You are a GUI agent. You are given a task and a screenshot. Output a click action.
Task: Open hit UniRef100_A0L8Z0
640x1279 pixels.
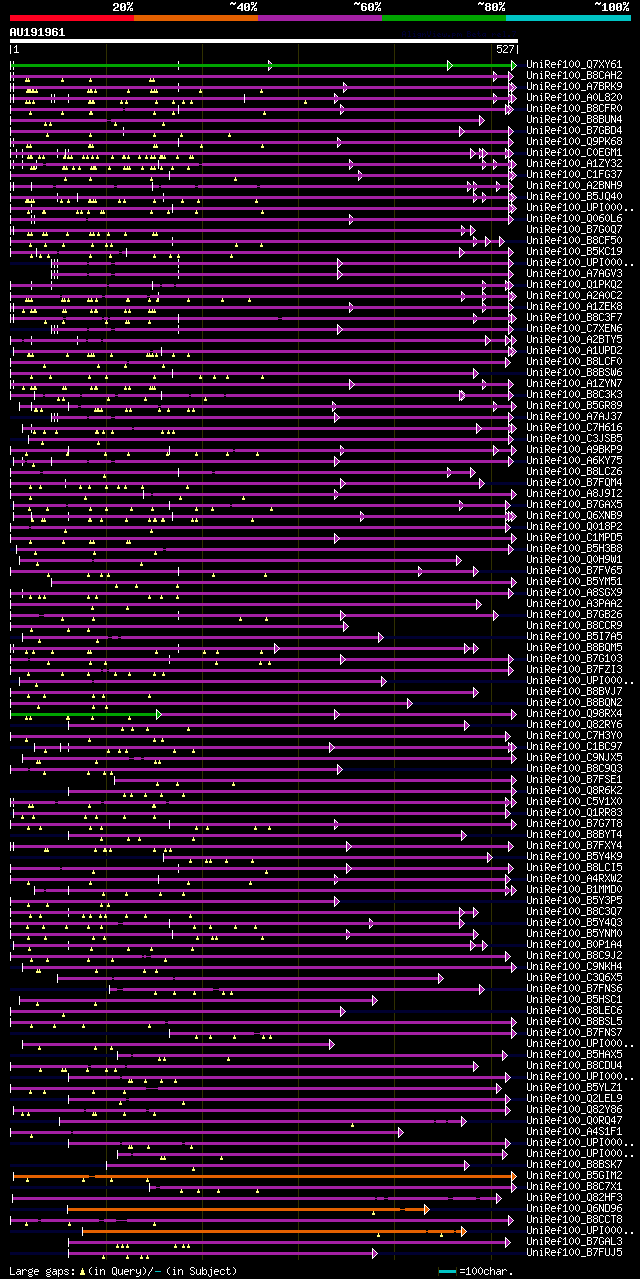click(x=573, y=98)
